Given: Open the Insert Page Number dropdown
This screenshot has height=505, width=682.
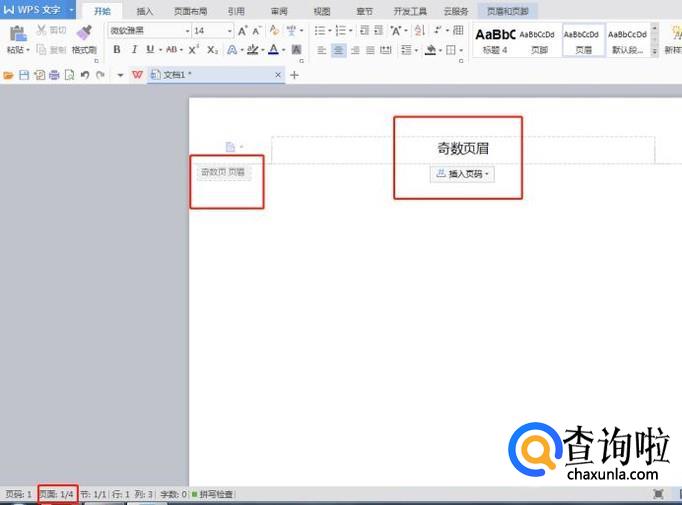Looking at the screenshot, I should tap(462, 174).
